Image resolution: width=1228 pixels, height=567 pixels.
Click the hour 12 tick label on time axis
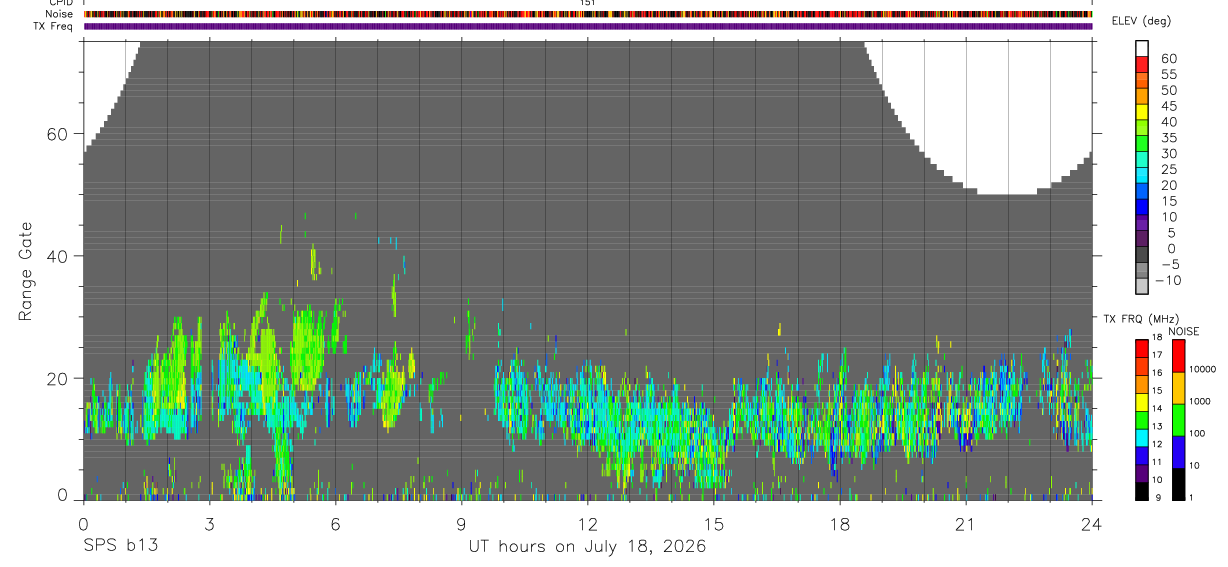pos(587,523)
